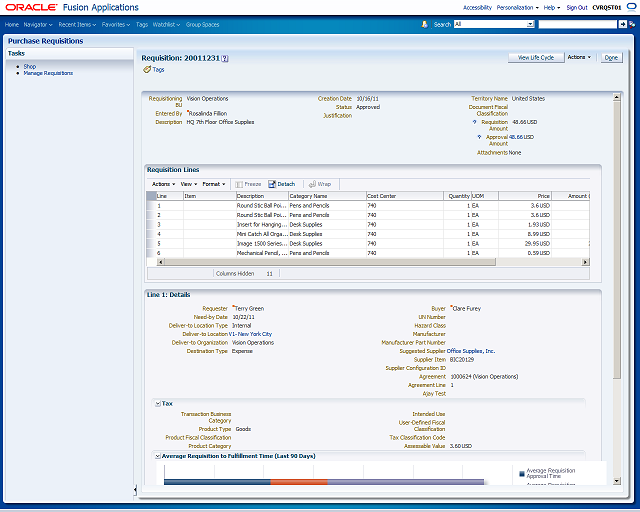Click the Accessibility link
Viewport: 640px width, 512px height.
tap(477, 8)
